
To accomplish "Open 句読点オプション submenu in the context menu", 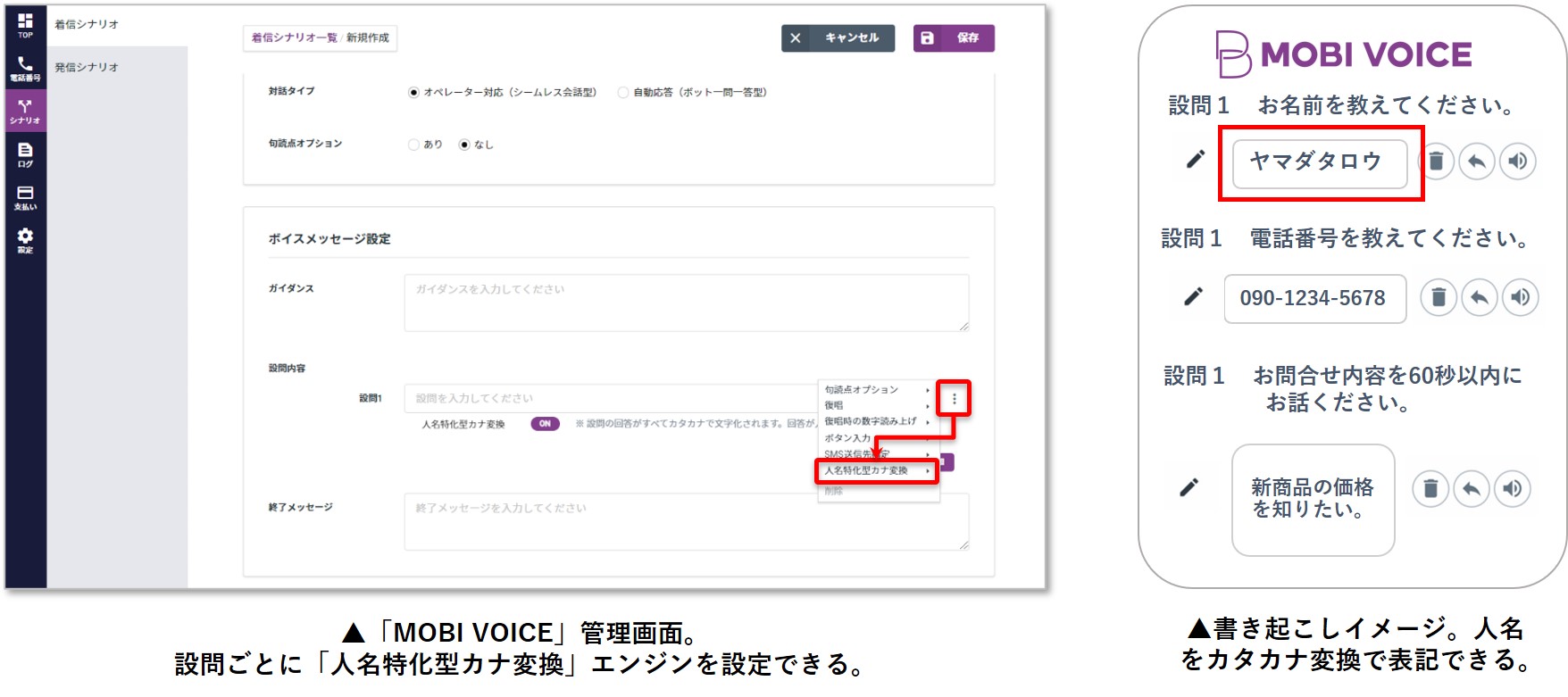I will pos(878,390).
